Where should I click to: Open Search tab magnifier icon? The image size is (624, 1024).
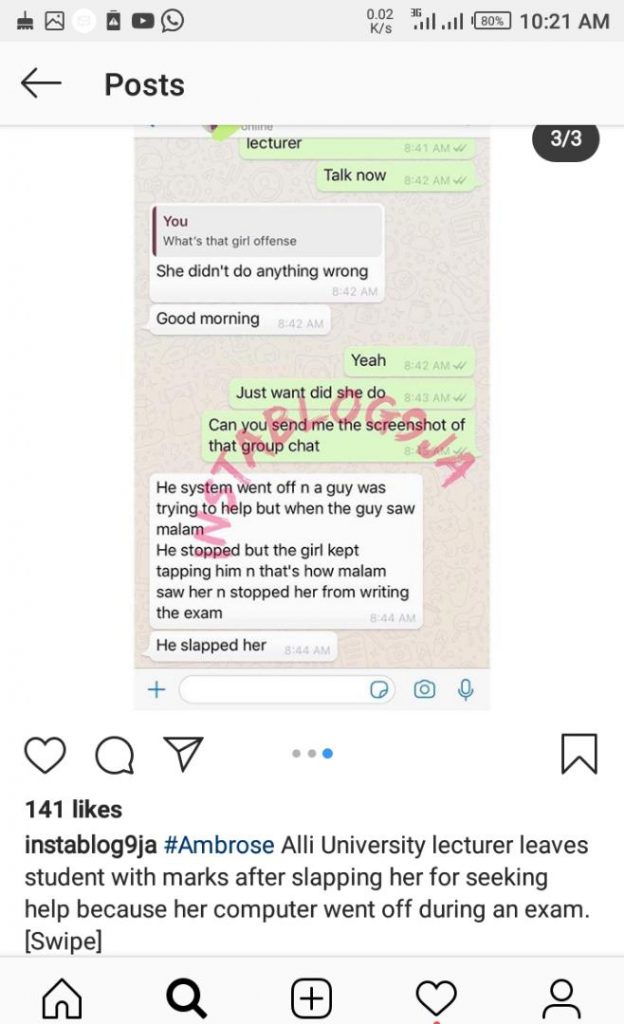(187, 998)
